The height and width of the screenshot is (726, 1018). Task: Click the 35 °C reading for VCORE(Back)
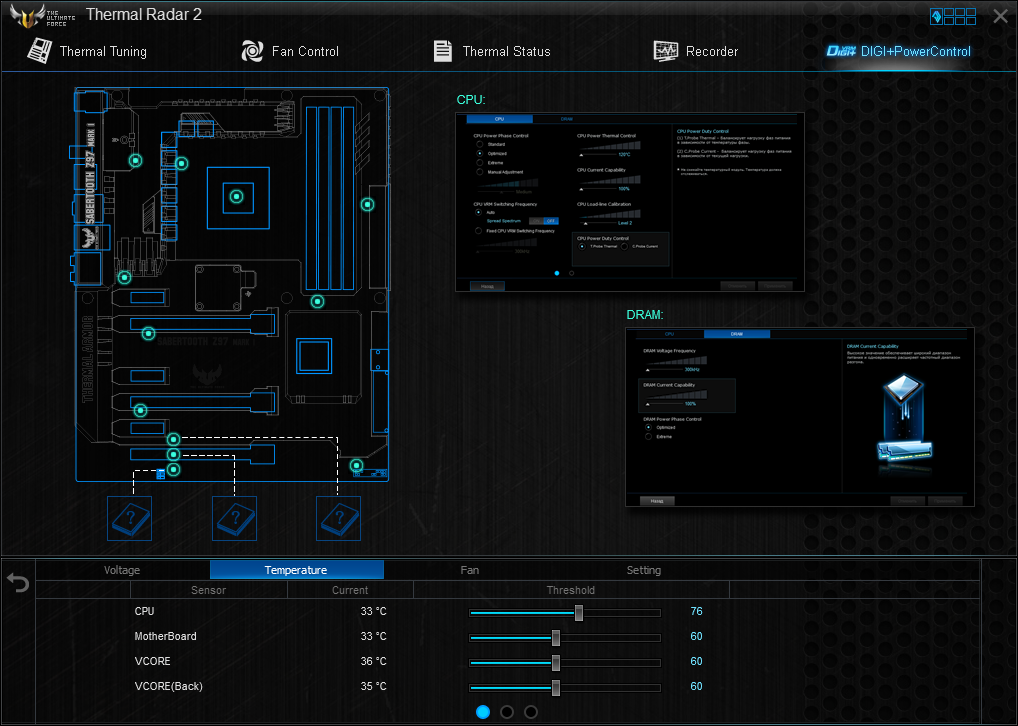(373, 686)
